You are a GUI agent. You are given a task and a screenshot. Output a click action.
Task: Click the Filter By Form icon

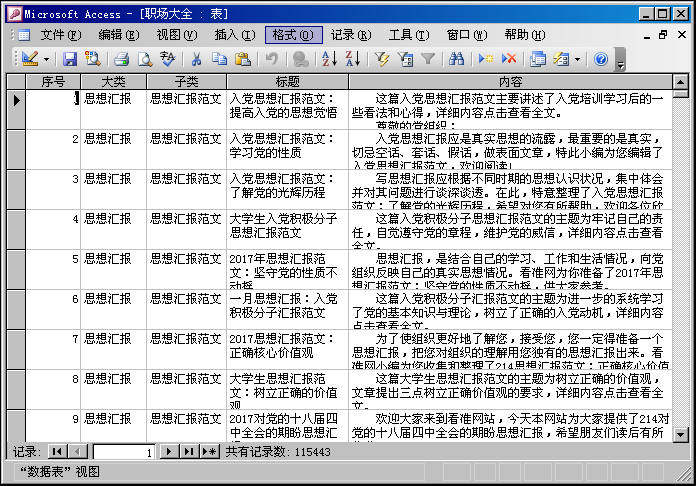tap(405, 59)
